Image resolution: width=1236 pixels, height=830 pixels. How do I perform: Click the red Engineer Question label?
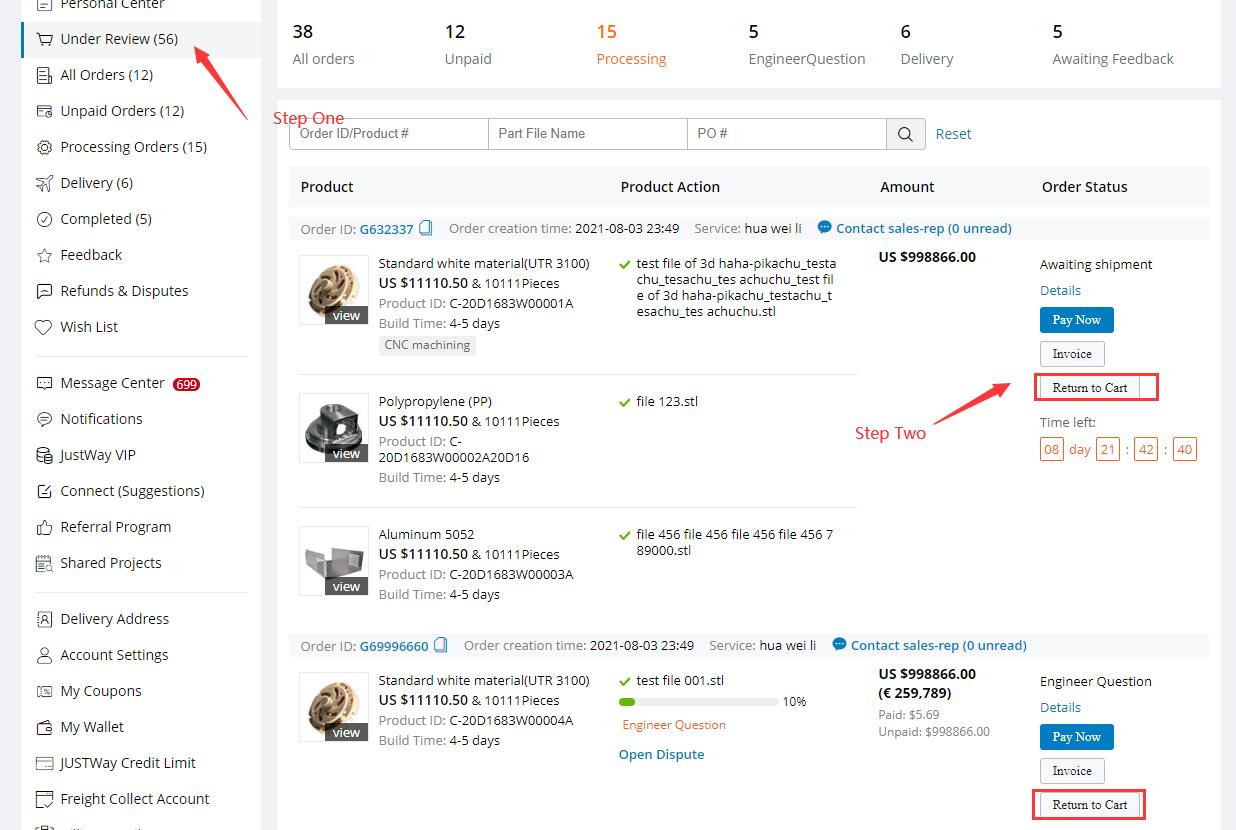coord(674,725)
